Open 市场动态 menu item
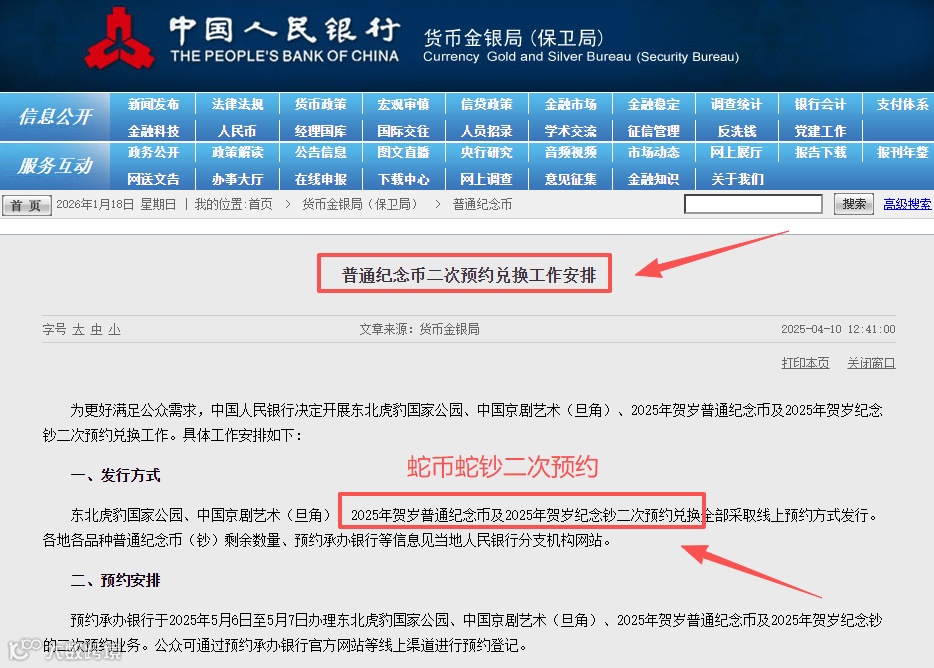This screenshot has height=668, width=934. (x=653, y=153)
